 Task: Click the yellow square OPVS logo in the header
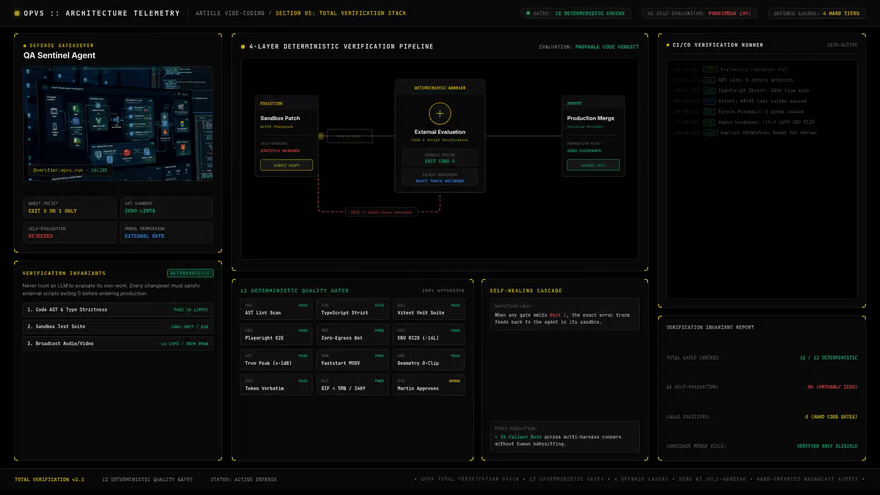click(17, 13)
